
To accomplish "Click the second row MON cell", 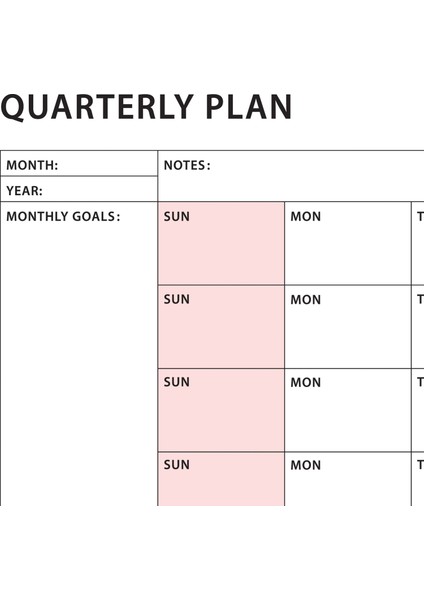I will coord(348,327).
